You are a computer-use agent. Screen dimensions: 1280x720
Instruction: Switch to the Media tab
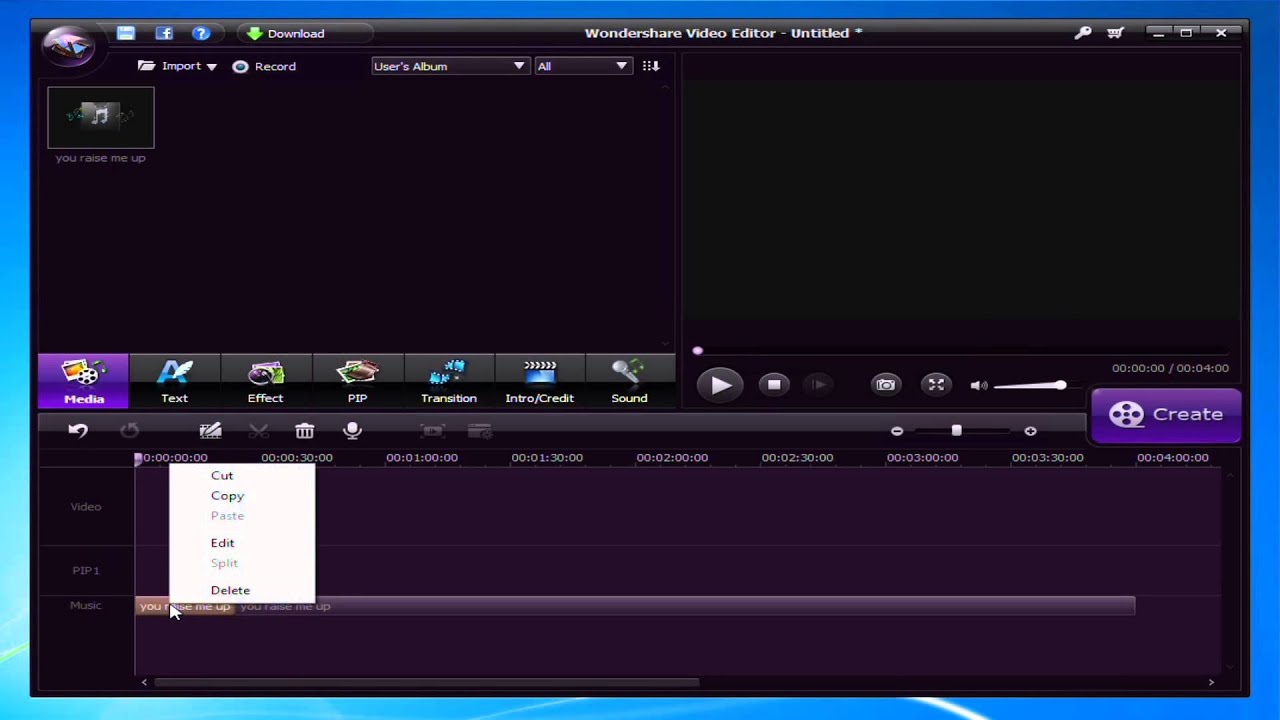point(84,381)
